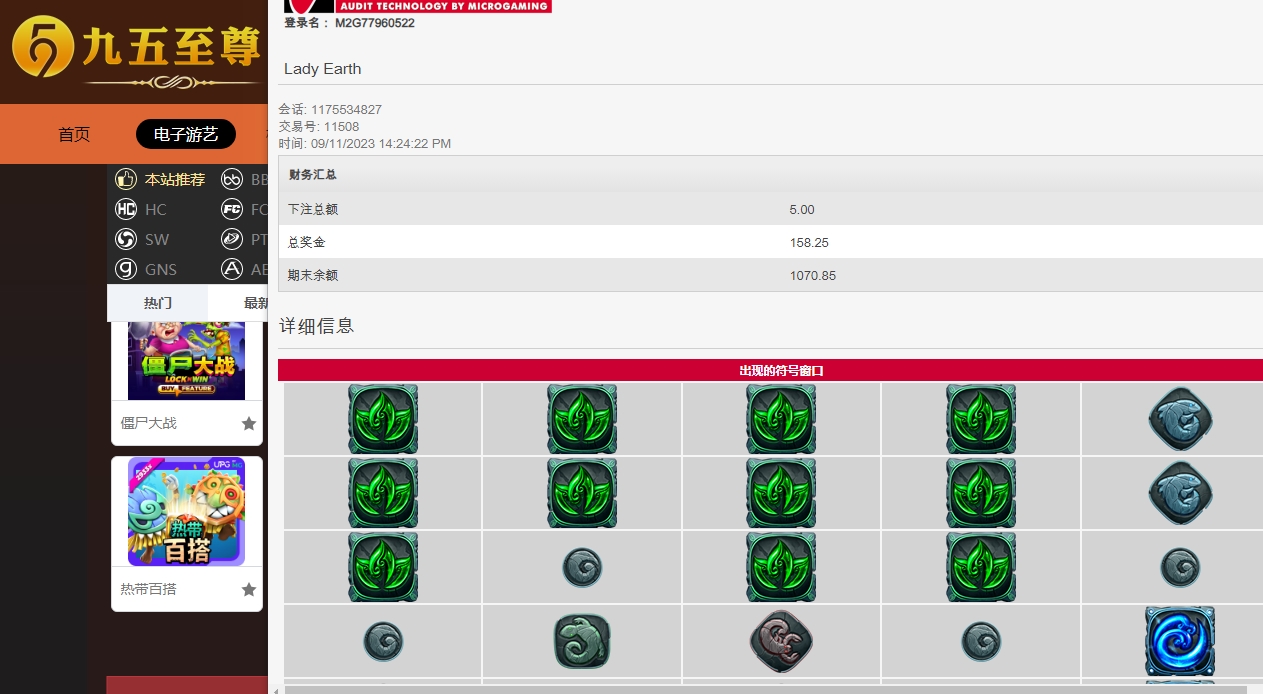Click the closing balance 1070.85
Image resolution: width=1263 pixels, height=694 pixels.
coord(813,276)
